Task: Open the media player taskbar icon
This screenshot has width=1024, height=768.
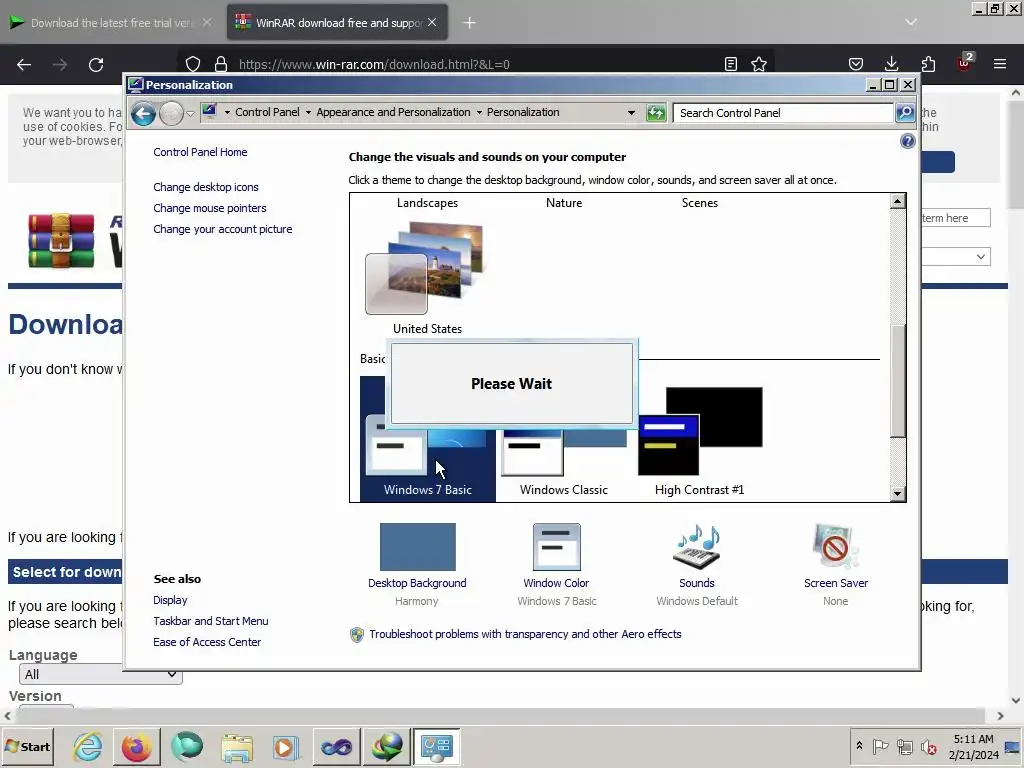Action: [286, 746]
